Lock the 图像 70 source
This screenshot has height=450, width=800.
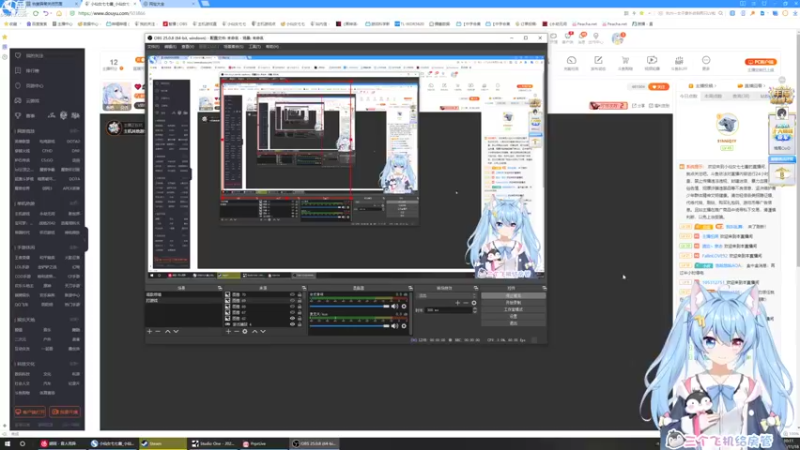(299, 295)
